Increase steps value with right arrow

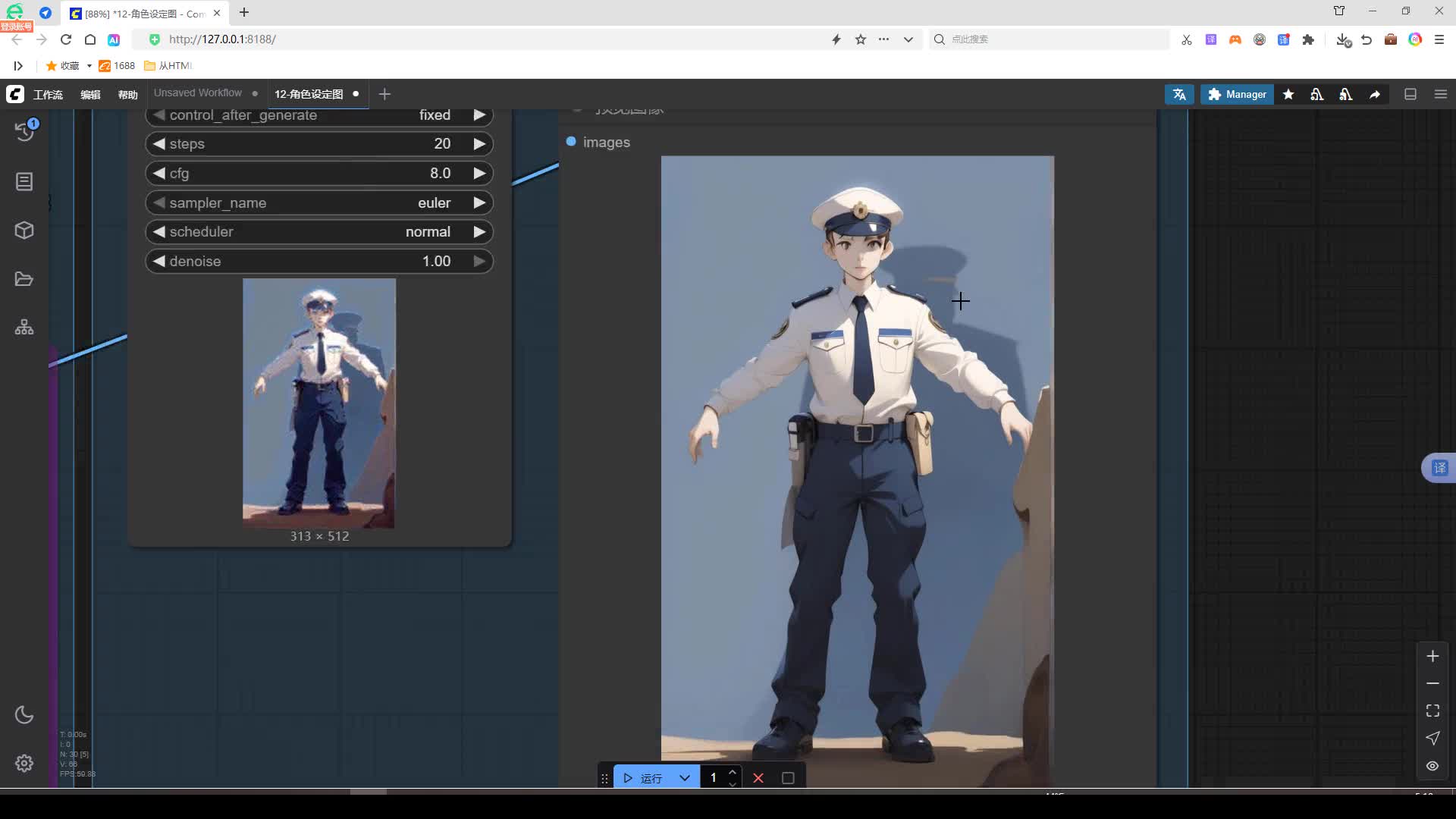(479, 144)
